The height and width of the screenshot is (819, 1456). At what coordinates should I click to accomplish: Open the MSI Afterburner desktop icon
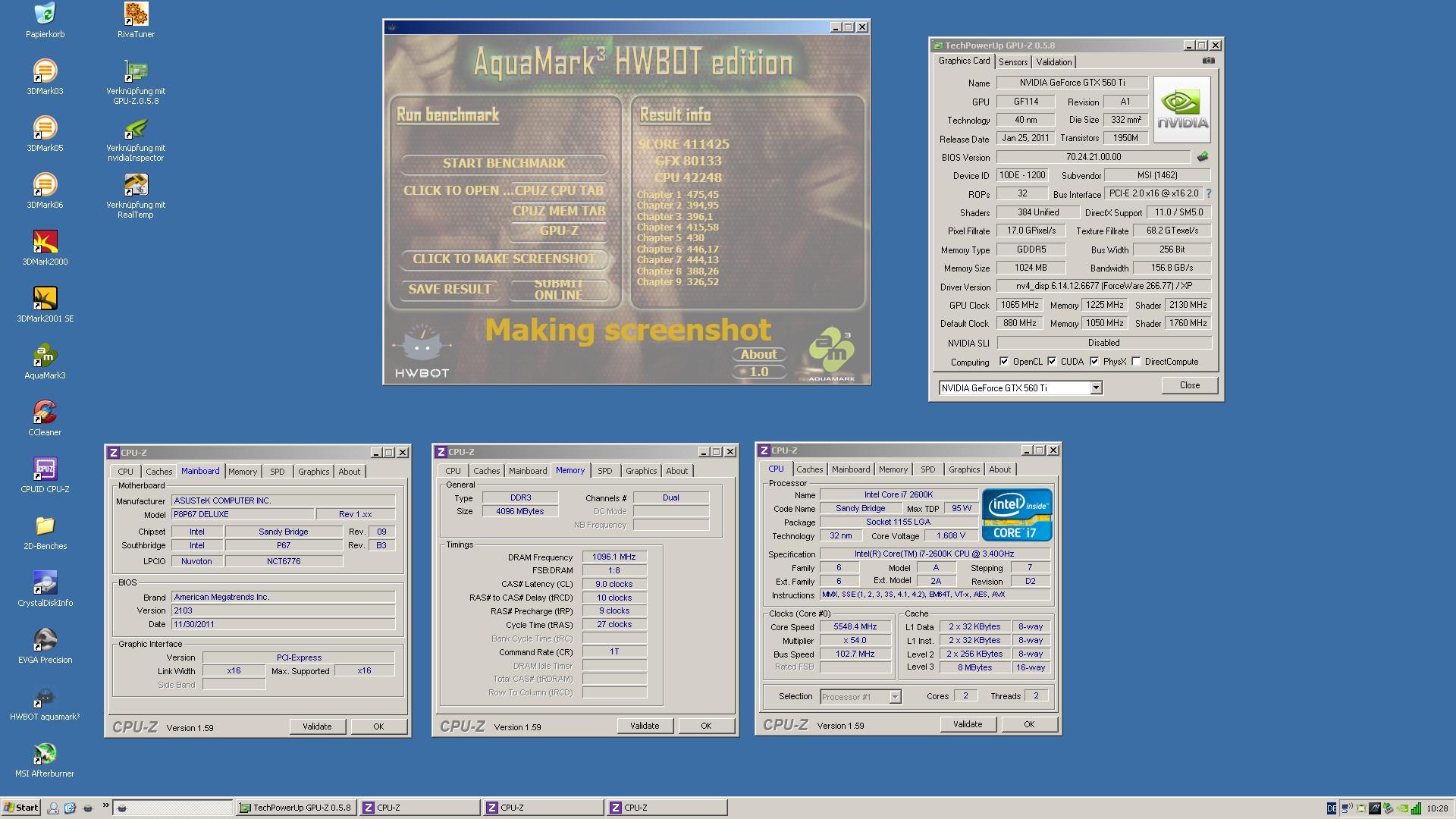45,753
